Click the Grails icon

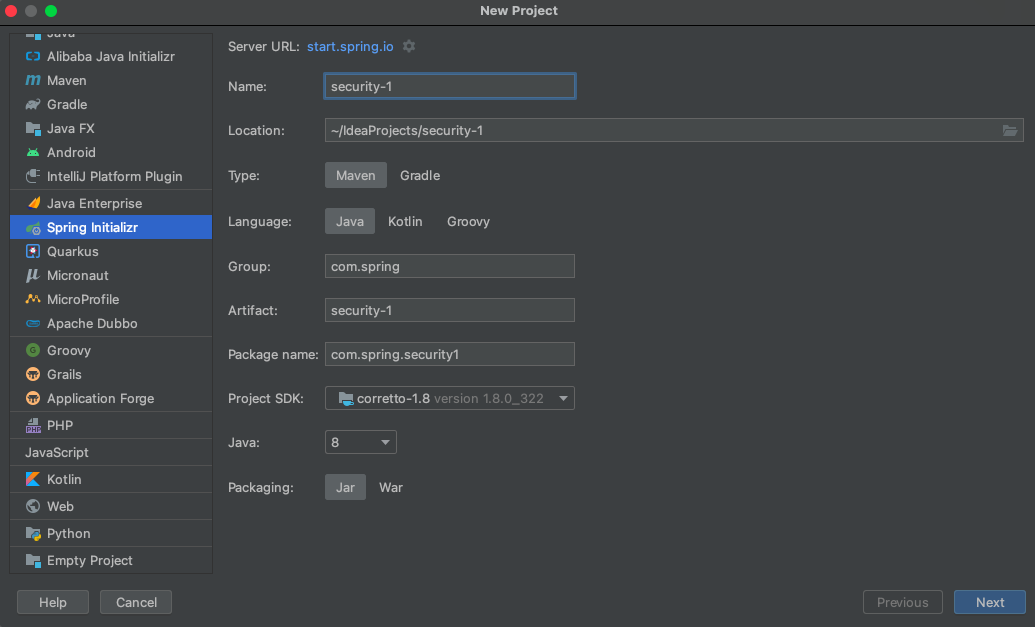tap(32, 374)
